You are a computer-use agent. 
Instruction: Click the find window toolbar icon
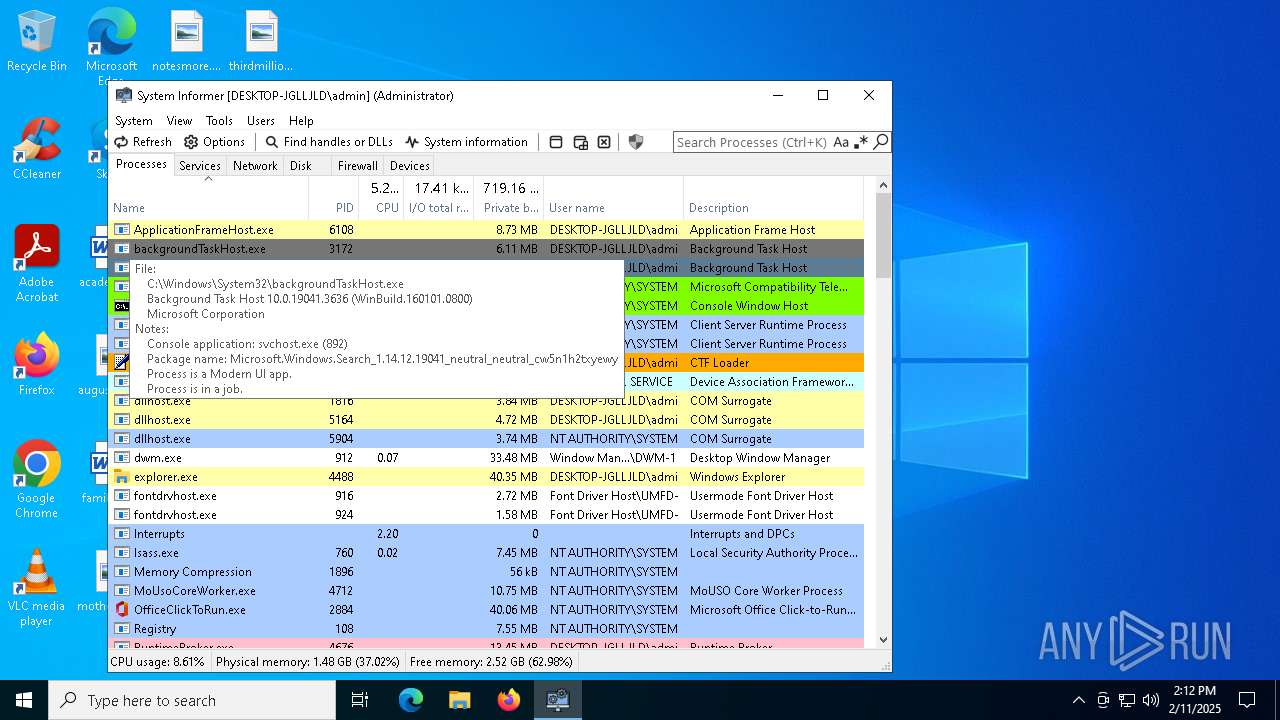point(556,142)
